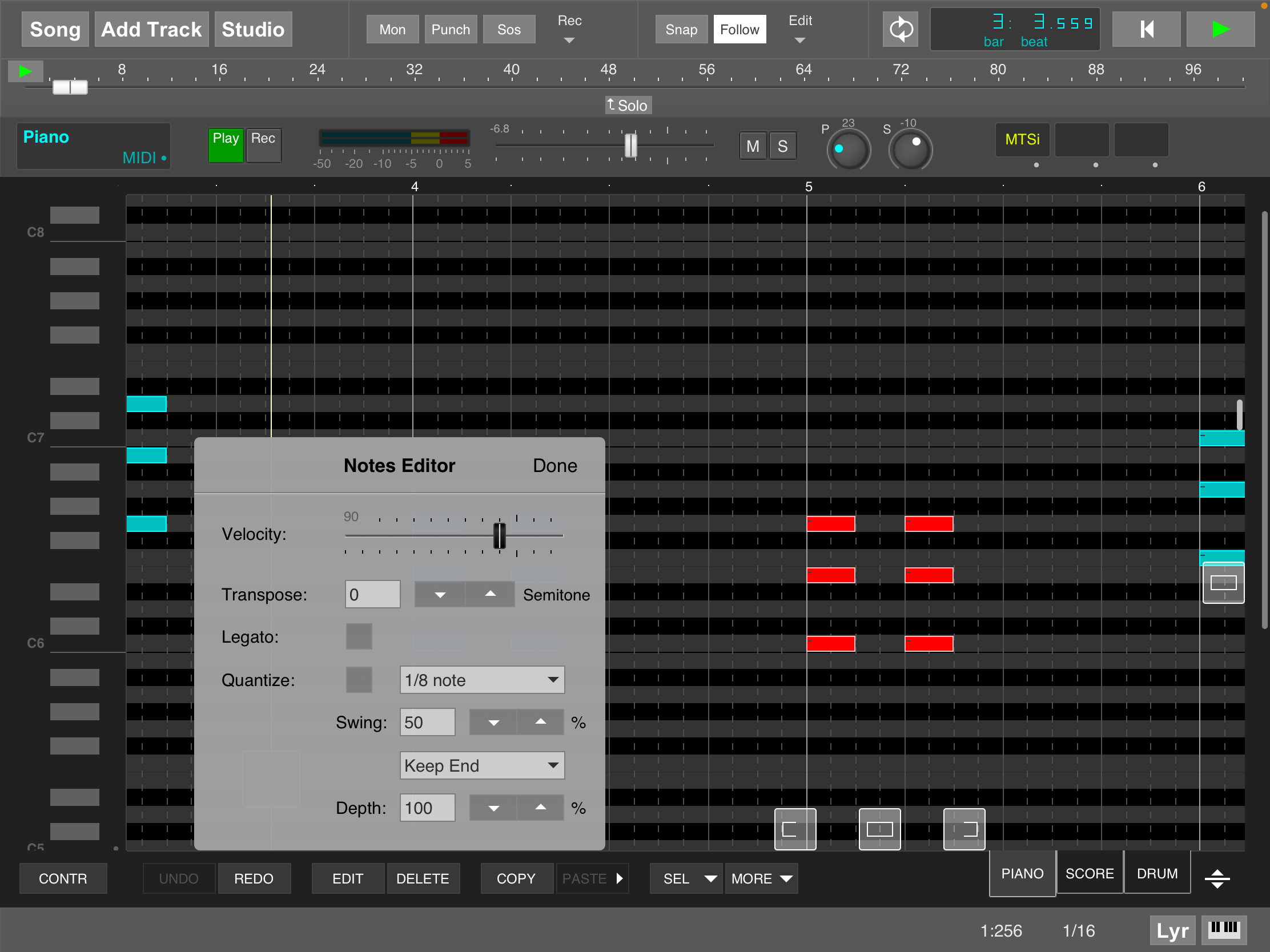
Task: Click the DELETE button
Action: point(423,878)
